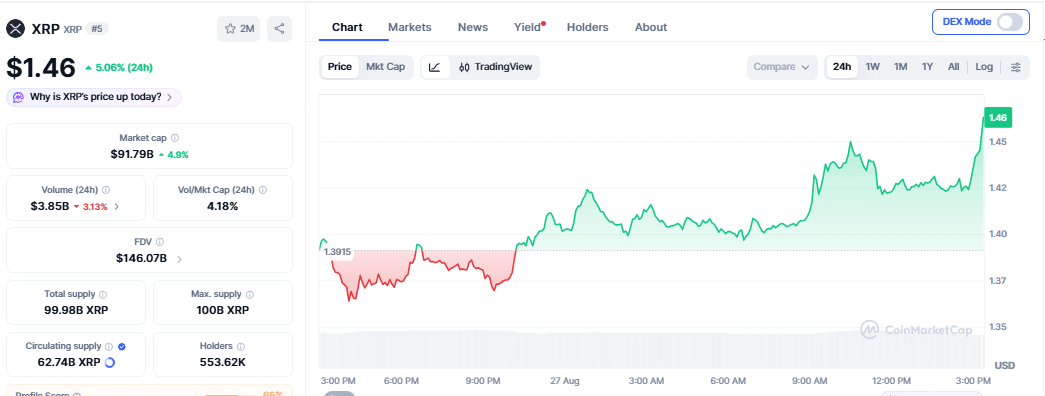Viewport: 1045px width, 396px height.
Task: Click the USD currency label on chart
Action: click(1004, 365)
